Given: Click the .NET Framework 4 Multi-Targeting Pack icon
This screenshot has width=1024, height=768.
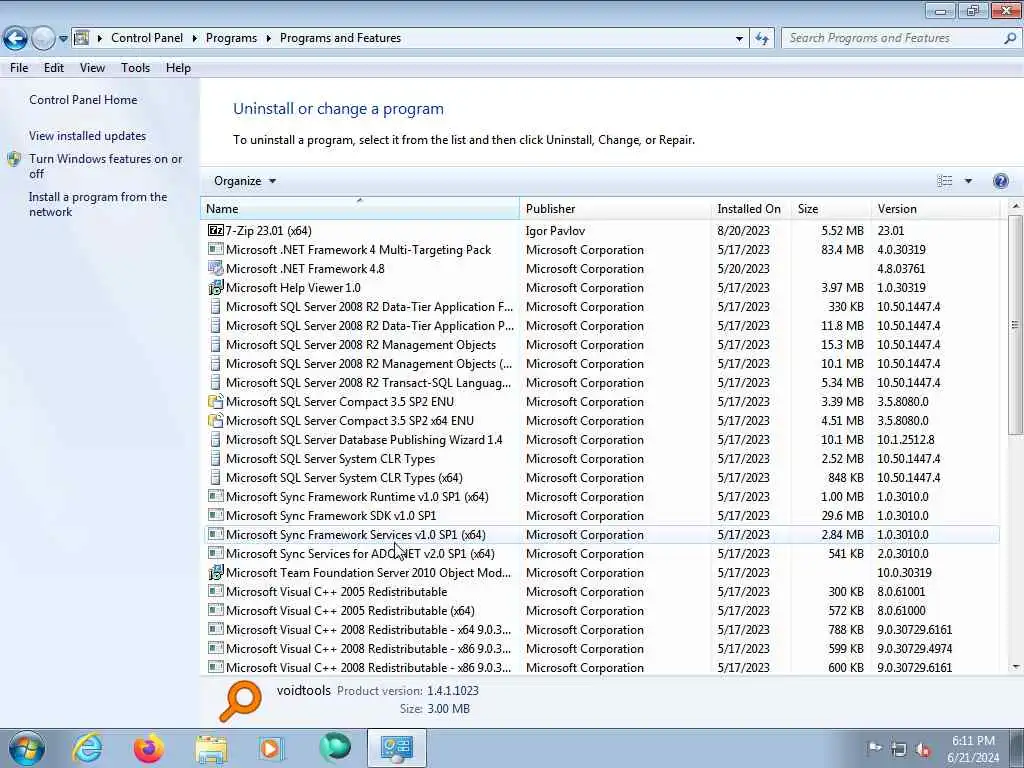Looking at the screenshot, I should [x=216, y=249].
